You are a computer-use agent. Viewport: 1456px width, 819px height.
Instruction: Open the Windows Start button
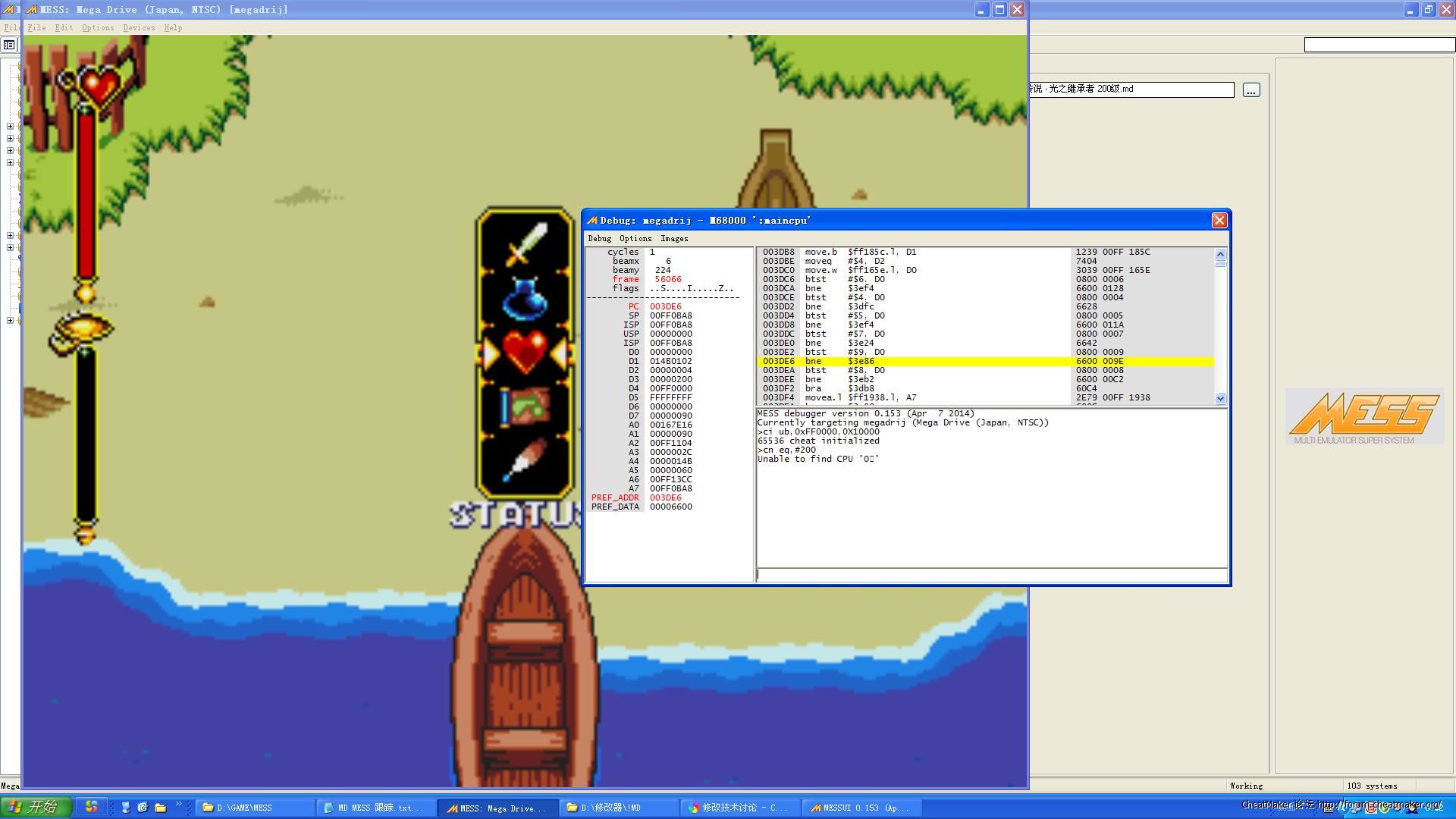pos(36,808)
